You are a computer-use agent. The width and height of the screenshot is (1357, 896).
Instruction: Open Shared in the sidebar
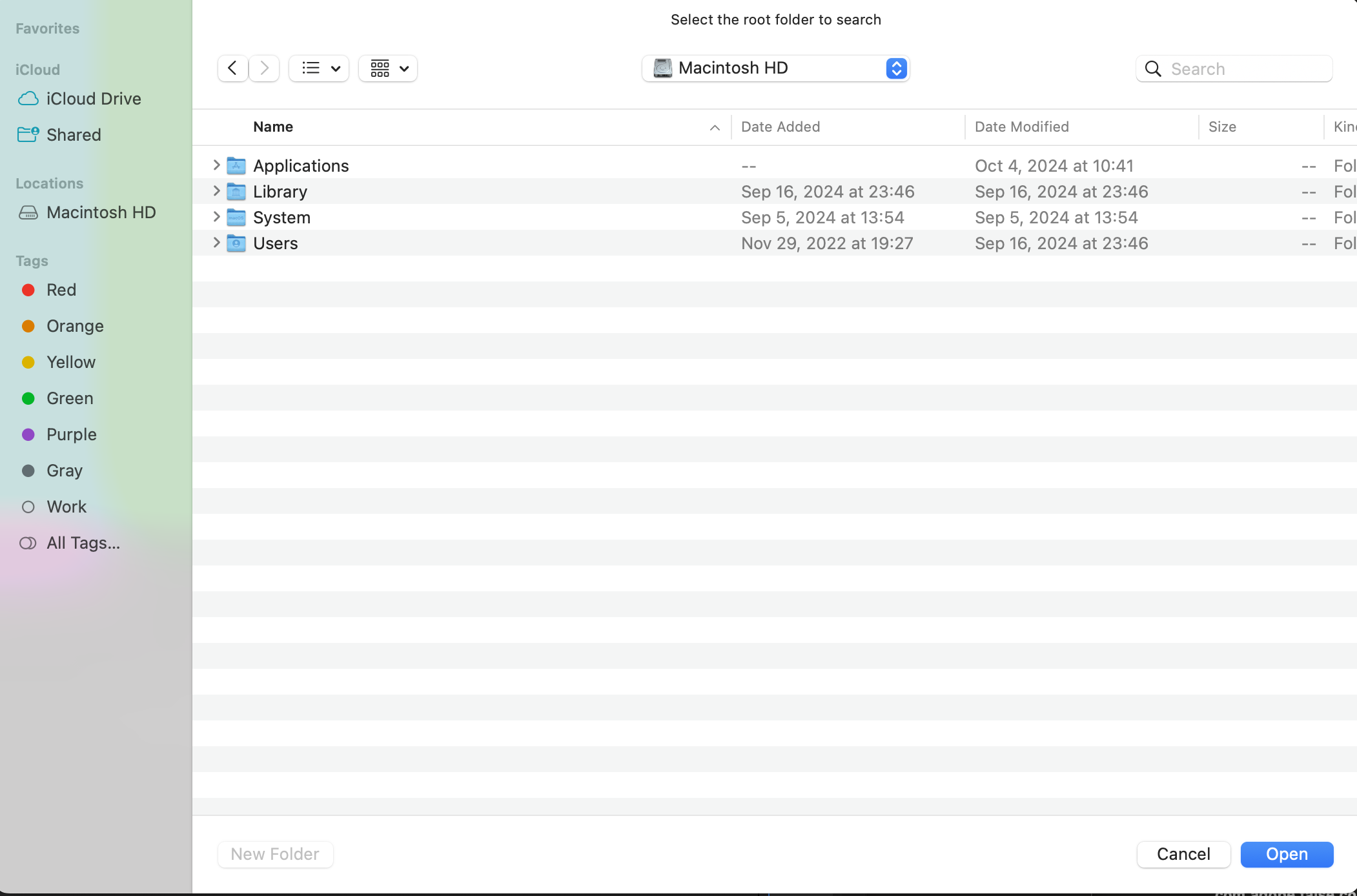74,135
